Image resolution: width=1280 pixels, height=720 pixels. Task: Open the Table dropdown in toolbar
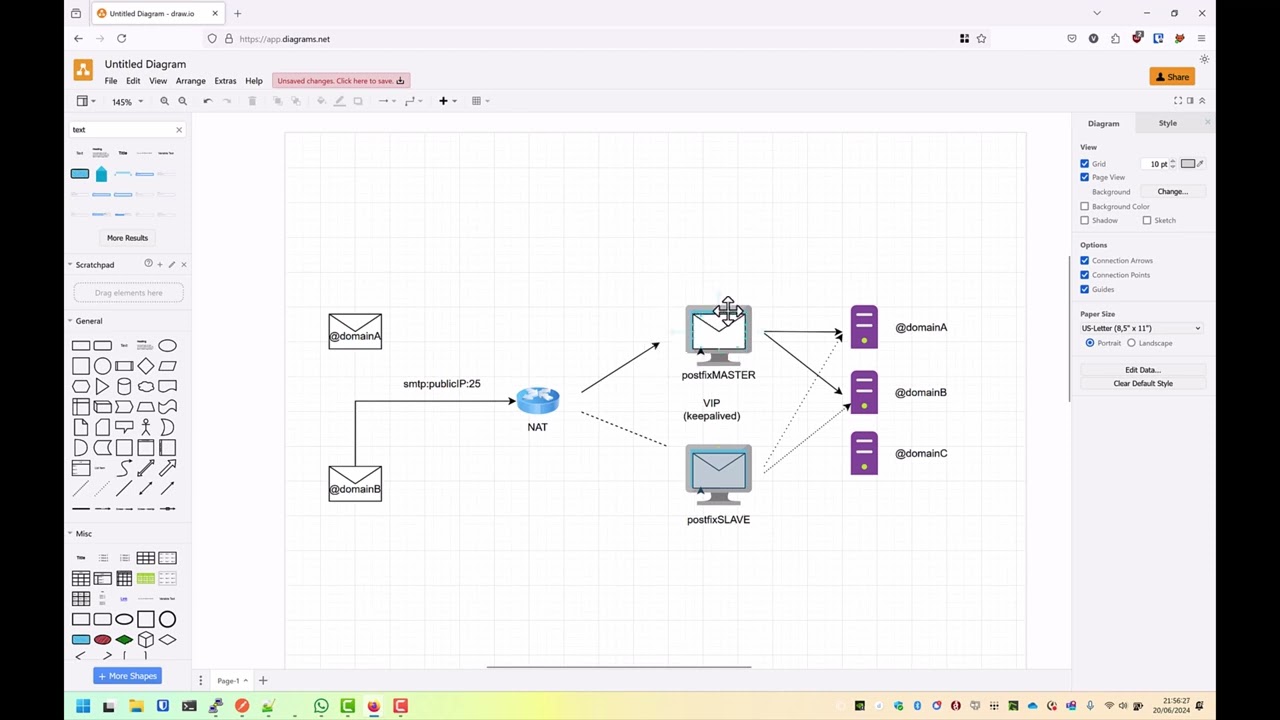click(x=480, y=101)
